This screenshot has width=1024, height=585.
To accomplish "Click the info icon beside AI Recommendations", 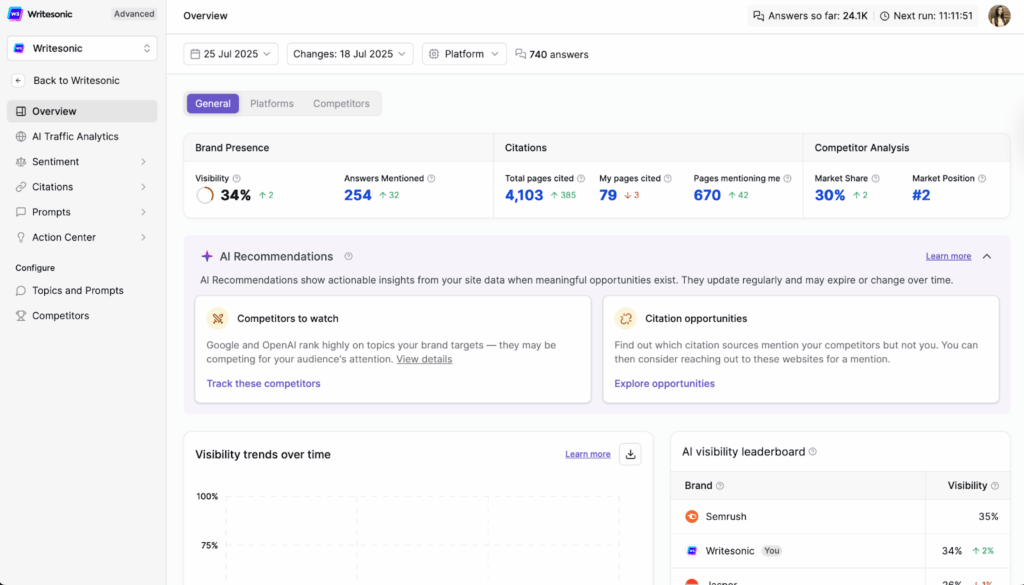I will (349, 257).
